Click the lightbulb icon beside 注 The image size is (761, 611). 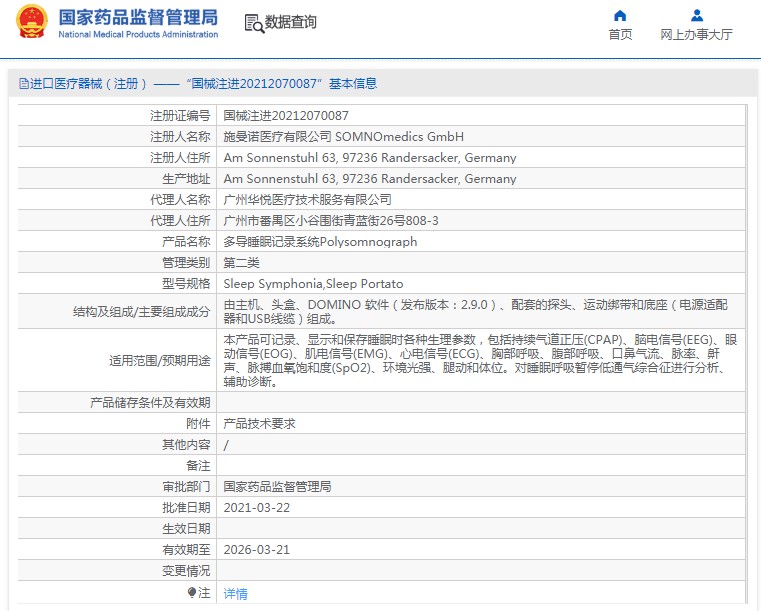pyautogui.click(x=192, y=593)
